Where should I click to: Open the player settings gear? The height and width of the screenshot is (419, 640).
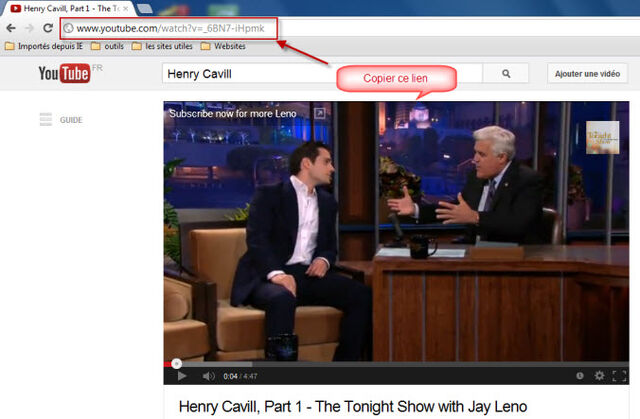(599, 375)
